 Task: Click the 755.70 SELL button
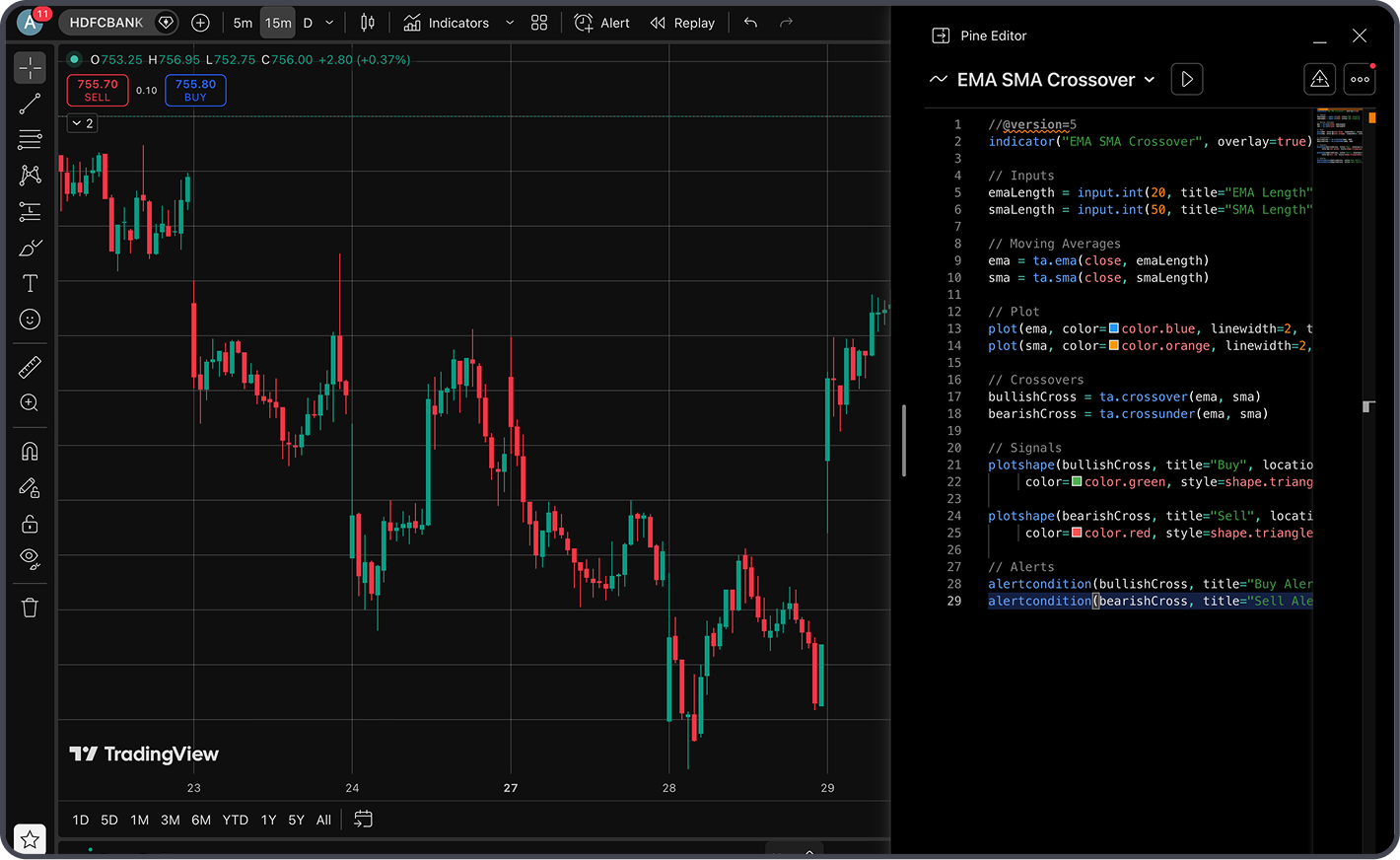[98, 90]
